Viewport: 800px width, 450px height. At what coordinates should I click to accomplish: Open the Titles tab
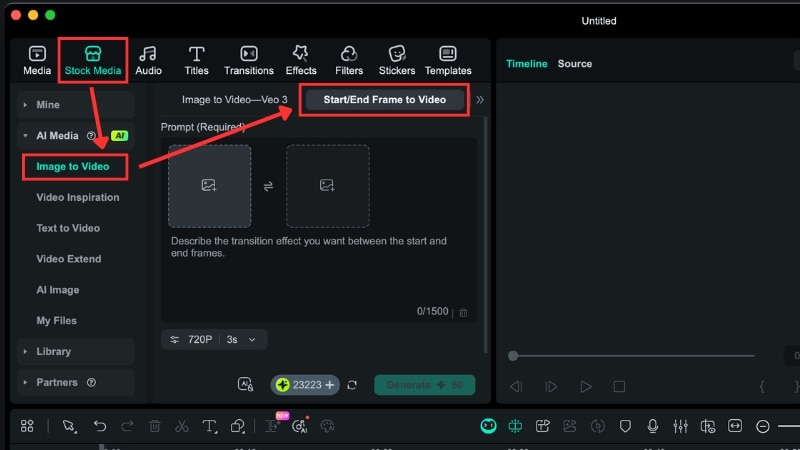click(196, 60)
